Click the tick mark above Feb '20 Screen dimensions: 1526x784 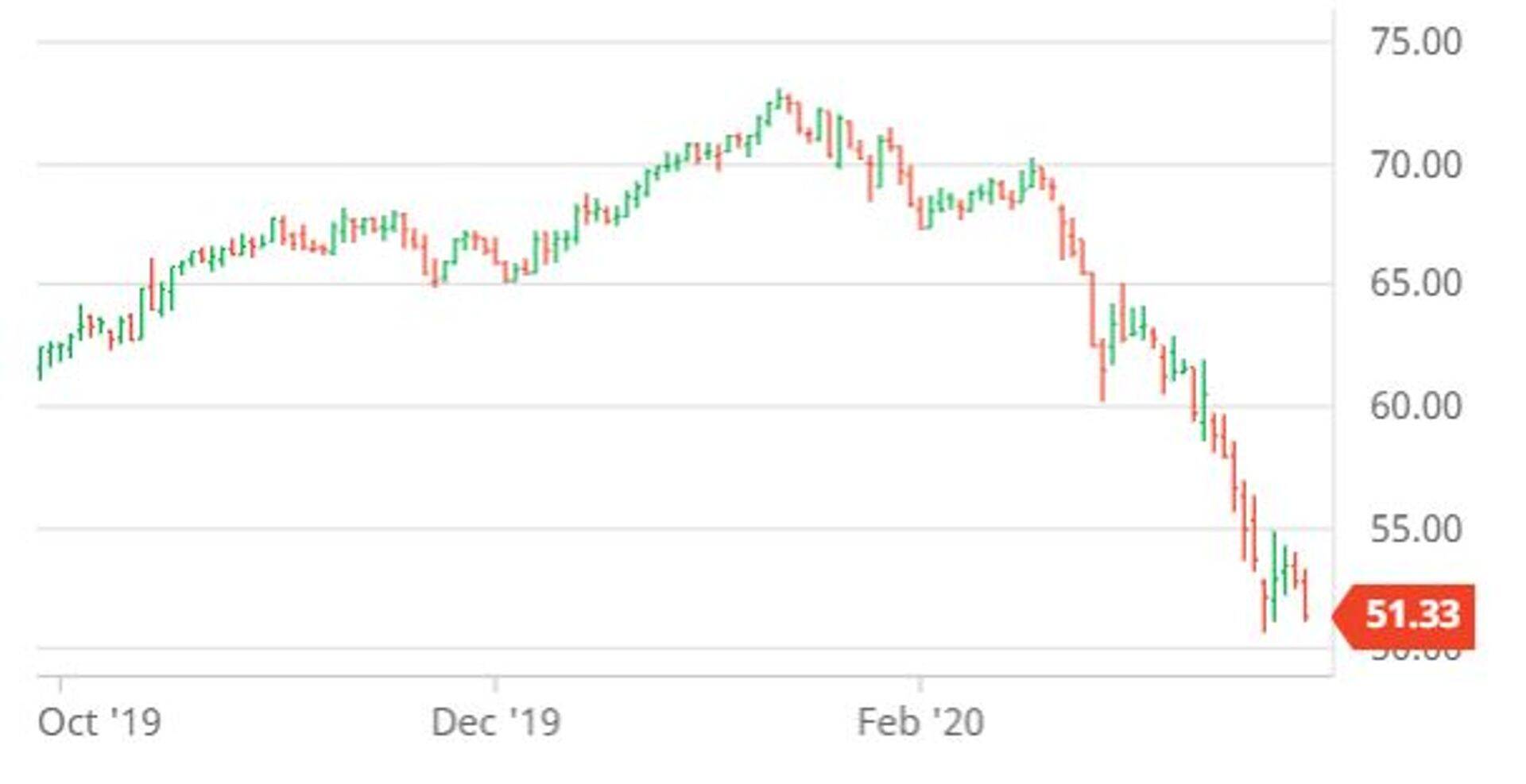pyautogui.click(x=920, y=684)
